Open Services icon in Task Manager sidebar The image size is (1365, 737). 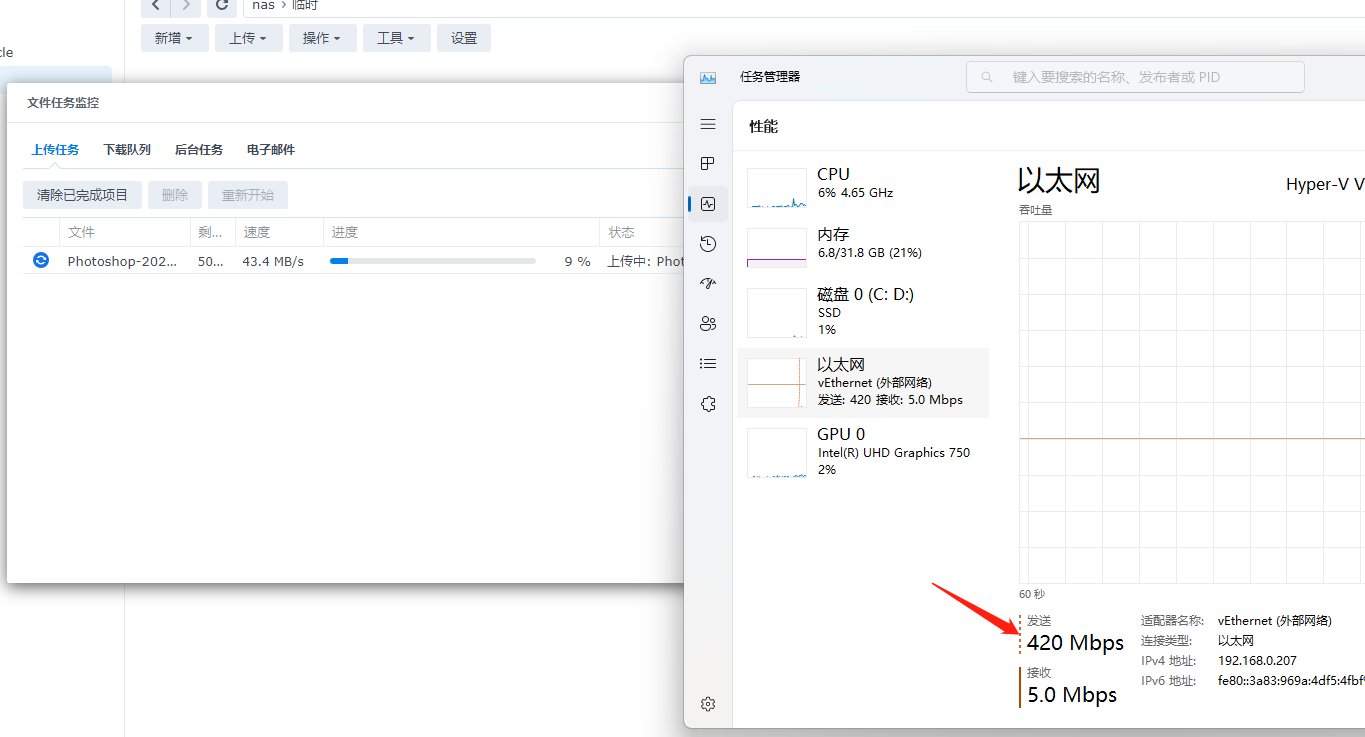pos(708,404)
